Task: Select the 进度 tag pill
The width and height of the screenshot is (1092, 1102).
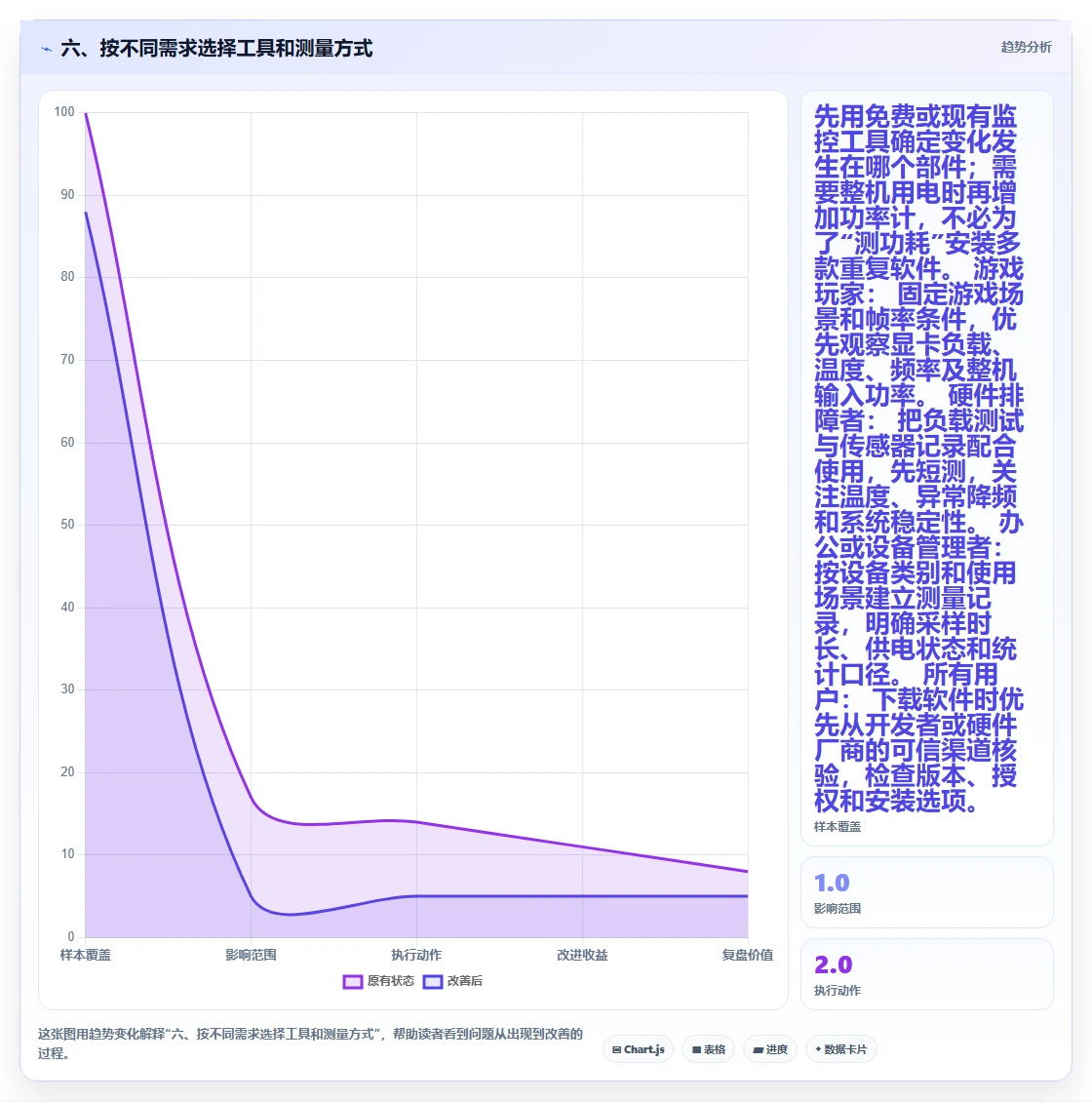Action: pos(770,1049)
